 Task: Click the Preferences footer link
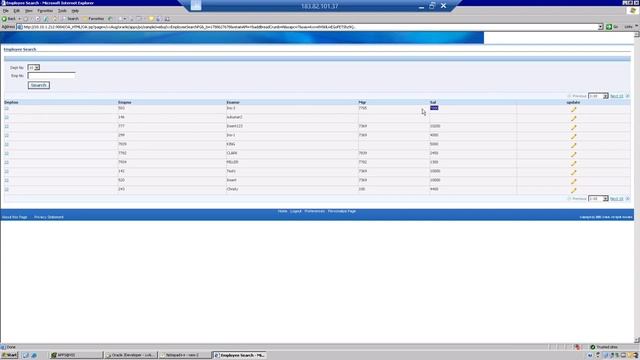(x=315, y=211)
